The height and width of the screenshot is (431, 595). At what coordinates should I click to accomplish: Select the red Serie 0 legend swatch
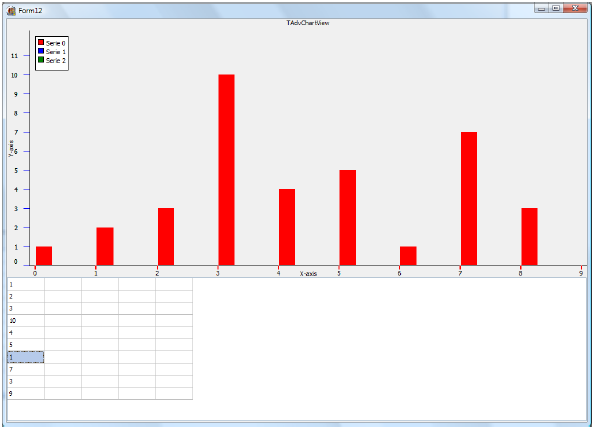(x=41, y=42)
